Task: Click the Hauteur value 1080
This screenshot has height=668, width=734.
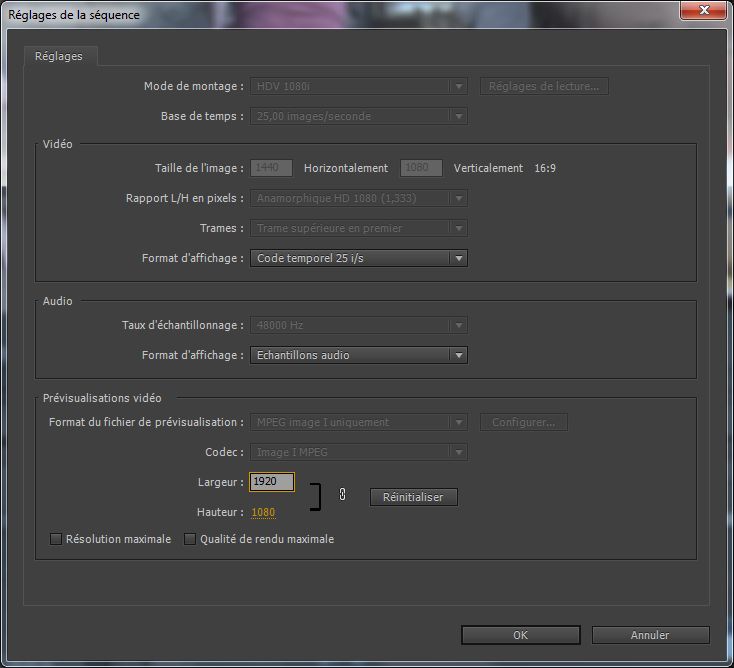Action: click(263, 512)
